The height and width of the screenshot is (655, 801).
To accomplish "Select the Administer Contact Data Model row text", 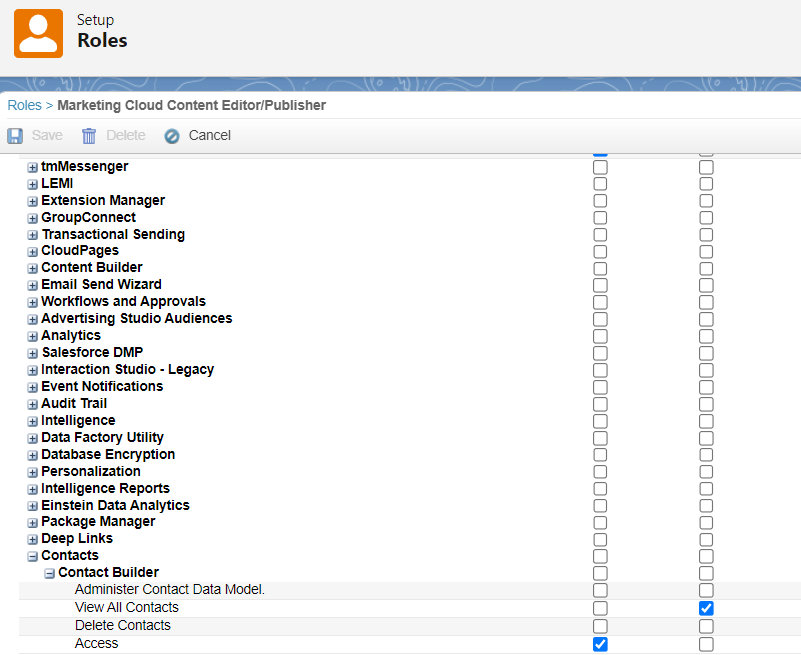I will [x=170, y=590].
